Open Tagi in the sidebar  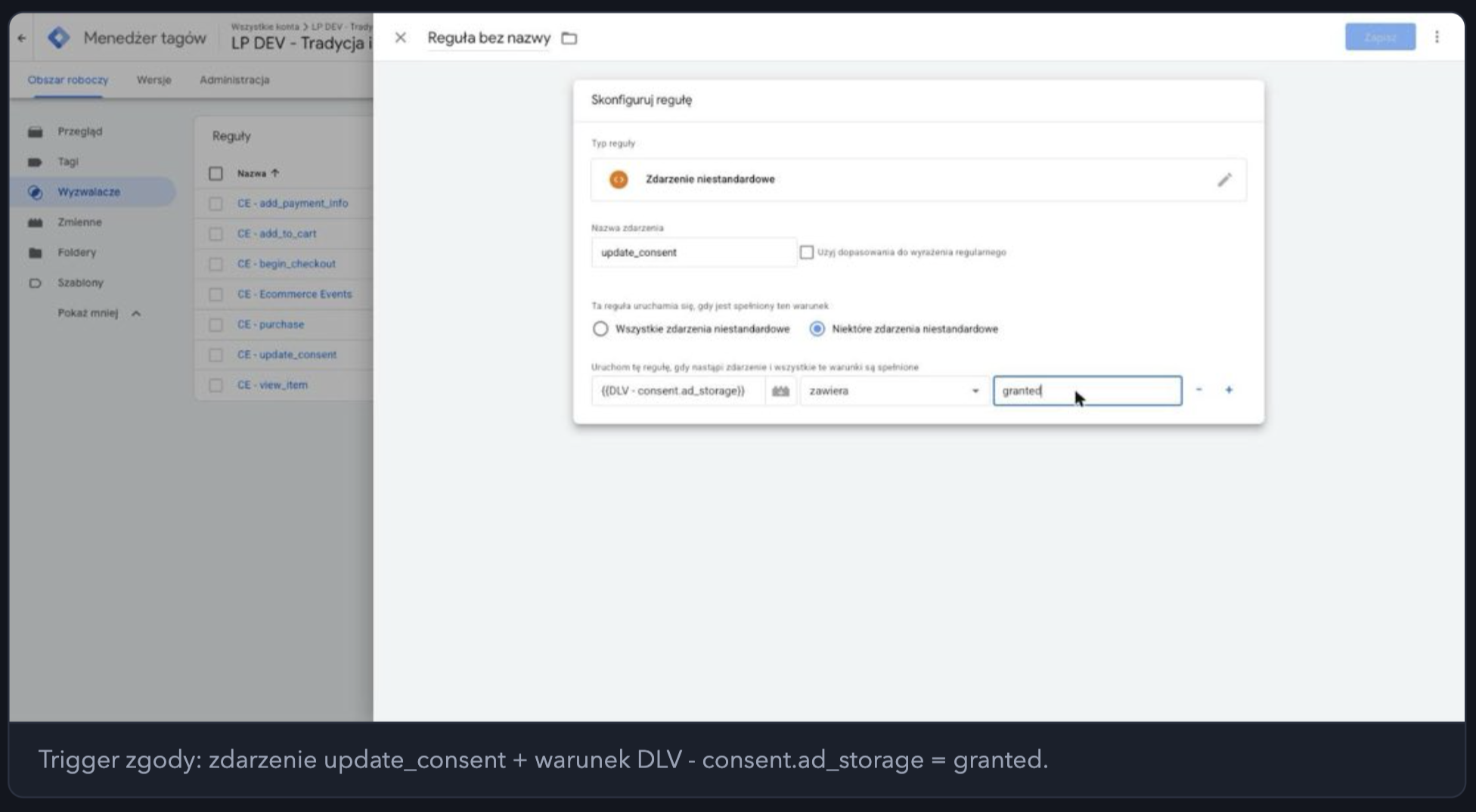click(68, 162)
